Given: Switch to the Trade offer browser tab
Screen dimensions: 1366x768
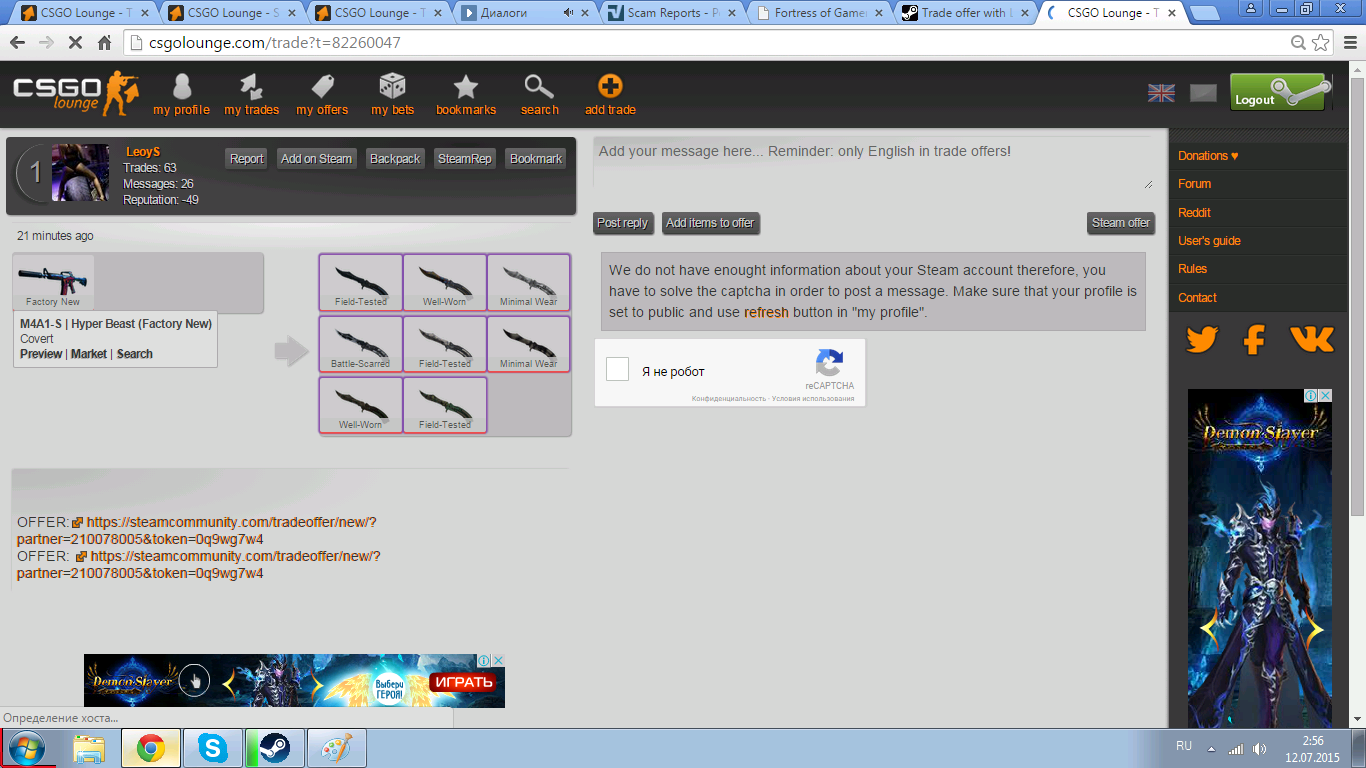Looking at the screenshot, I should pyautogui.click(x=966, y=13).
